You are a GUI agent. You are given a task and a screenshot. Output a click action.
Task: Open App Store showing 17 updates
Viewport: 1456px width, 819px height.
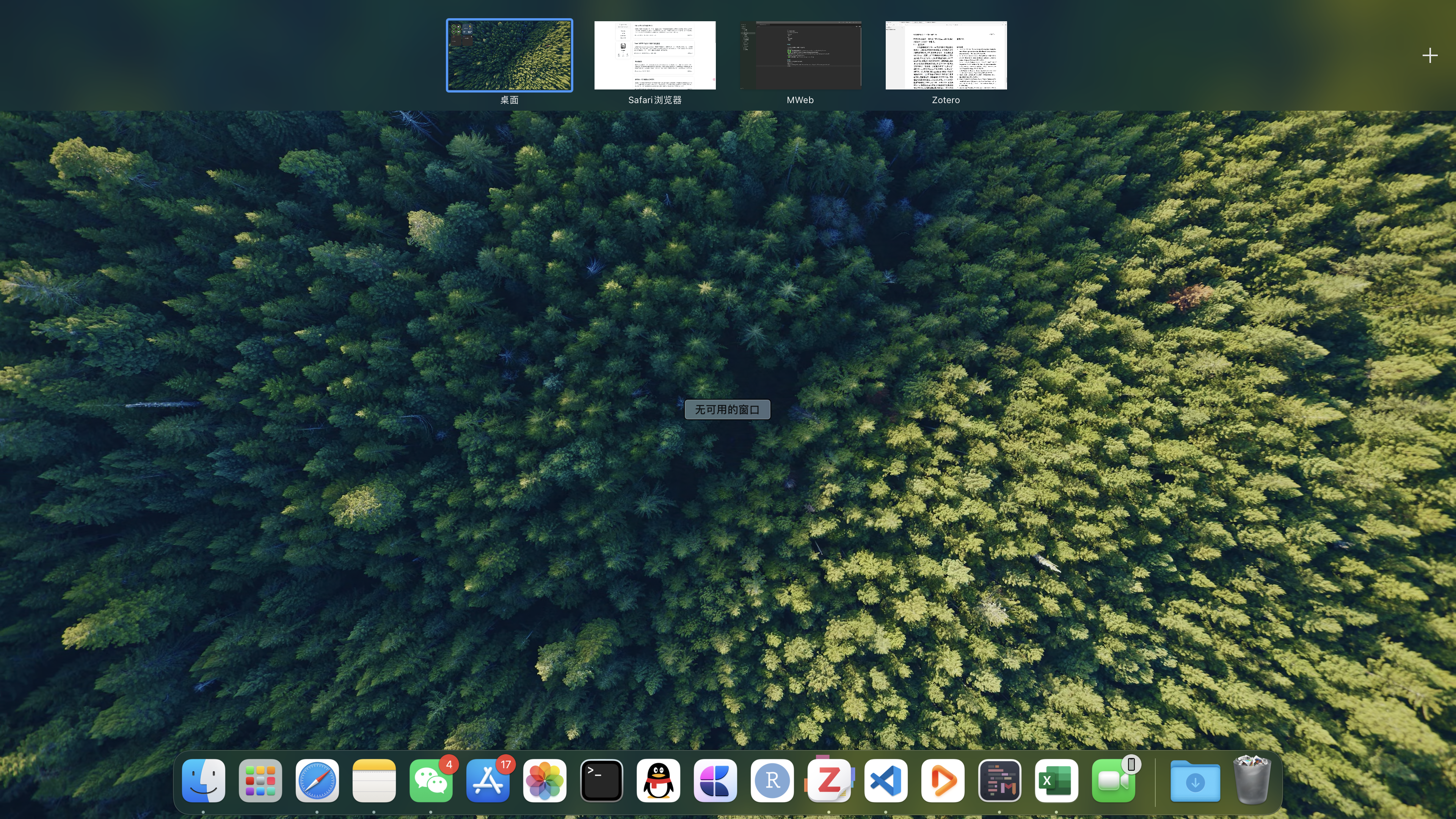[x=488, y=781]
